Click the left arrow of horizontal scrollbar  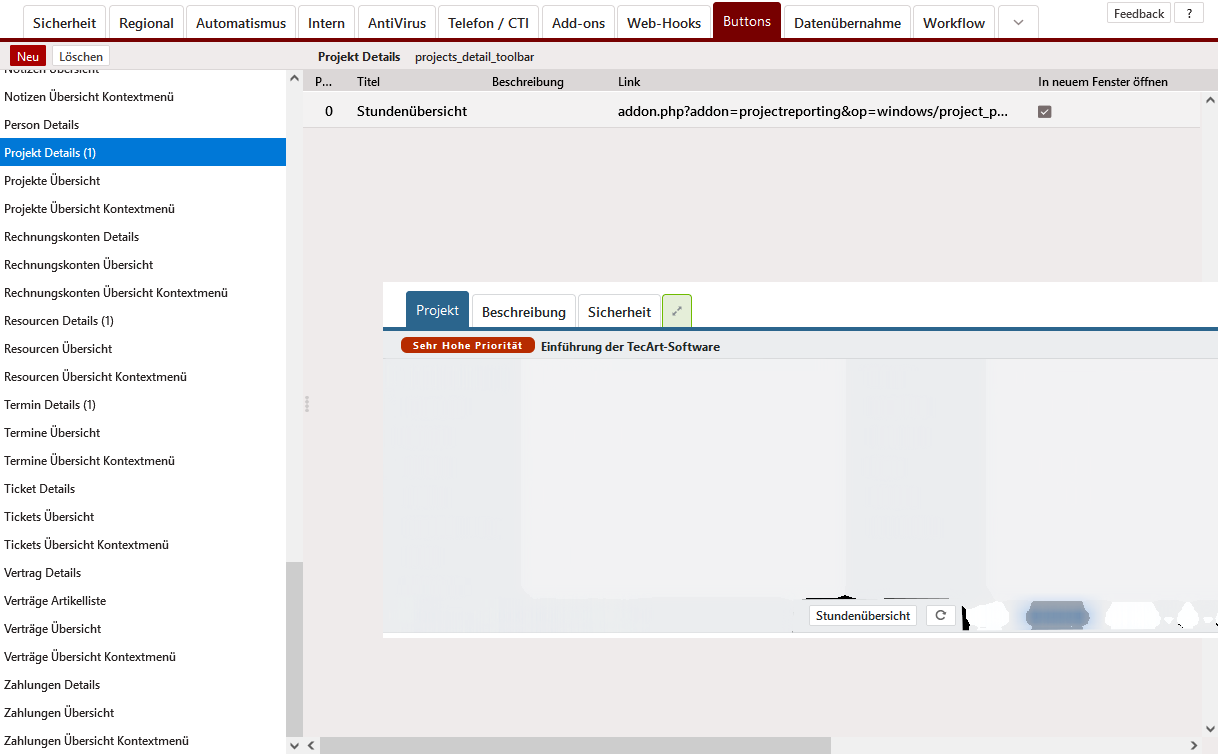(311, 745)
